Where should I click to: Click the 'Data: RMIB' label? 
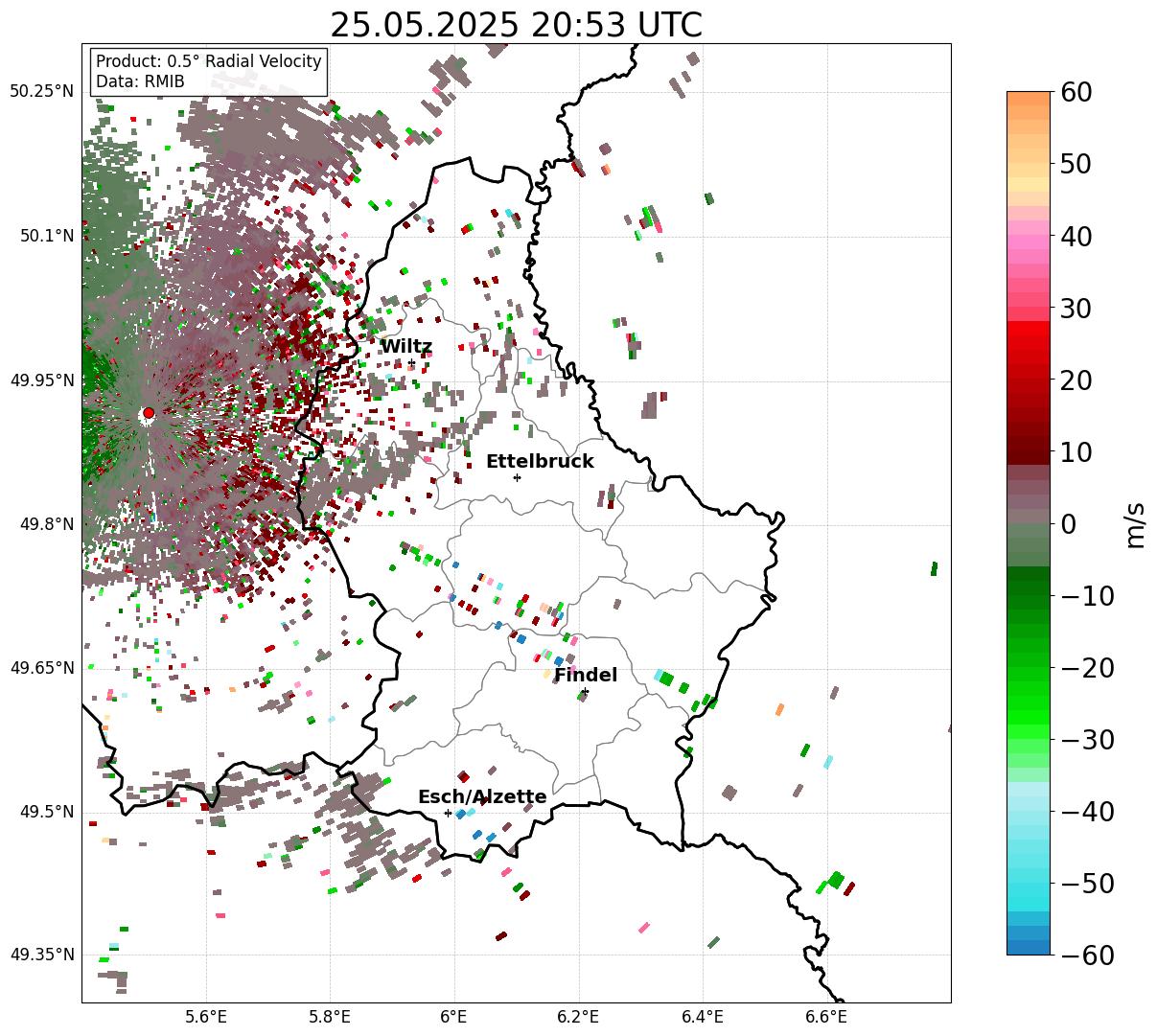pyautogui.click(x=140, y=82)
